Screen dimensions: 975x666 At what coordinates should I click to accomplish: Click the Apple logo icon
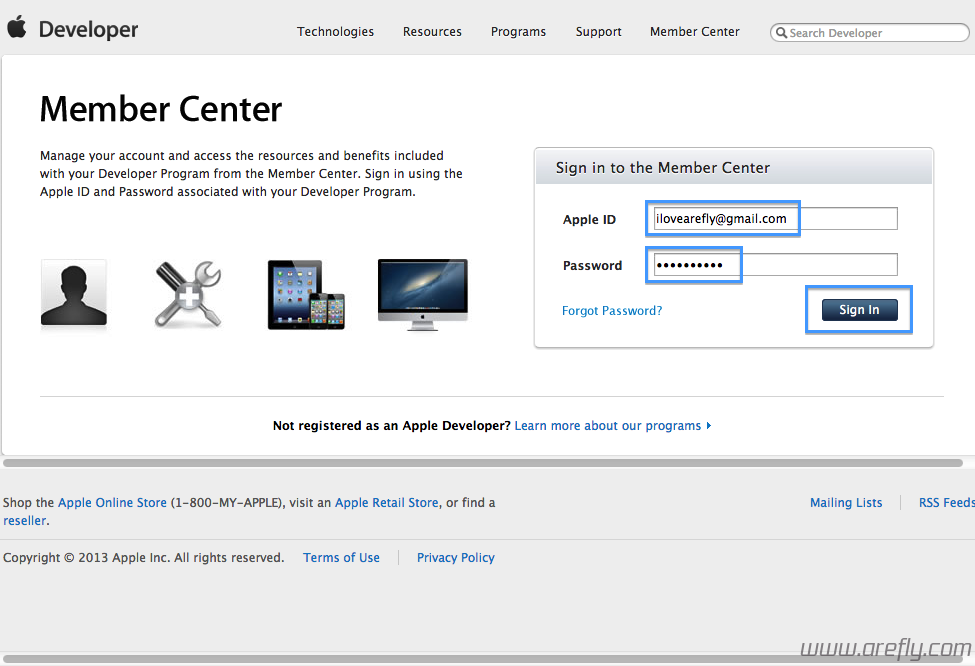tap(17, 27)
